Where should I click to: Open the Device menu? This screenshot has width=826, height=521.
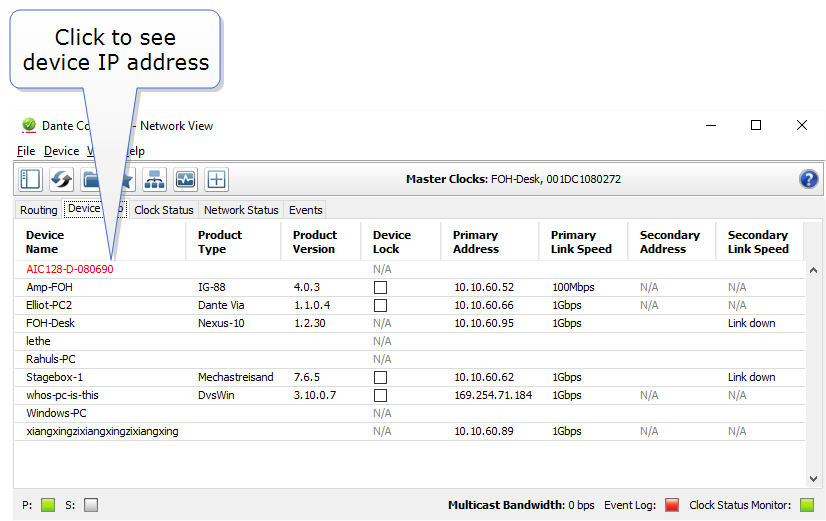coord(61,151)
